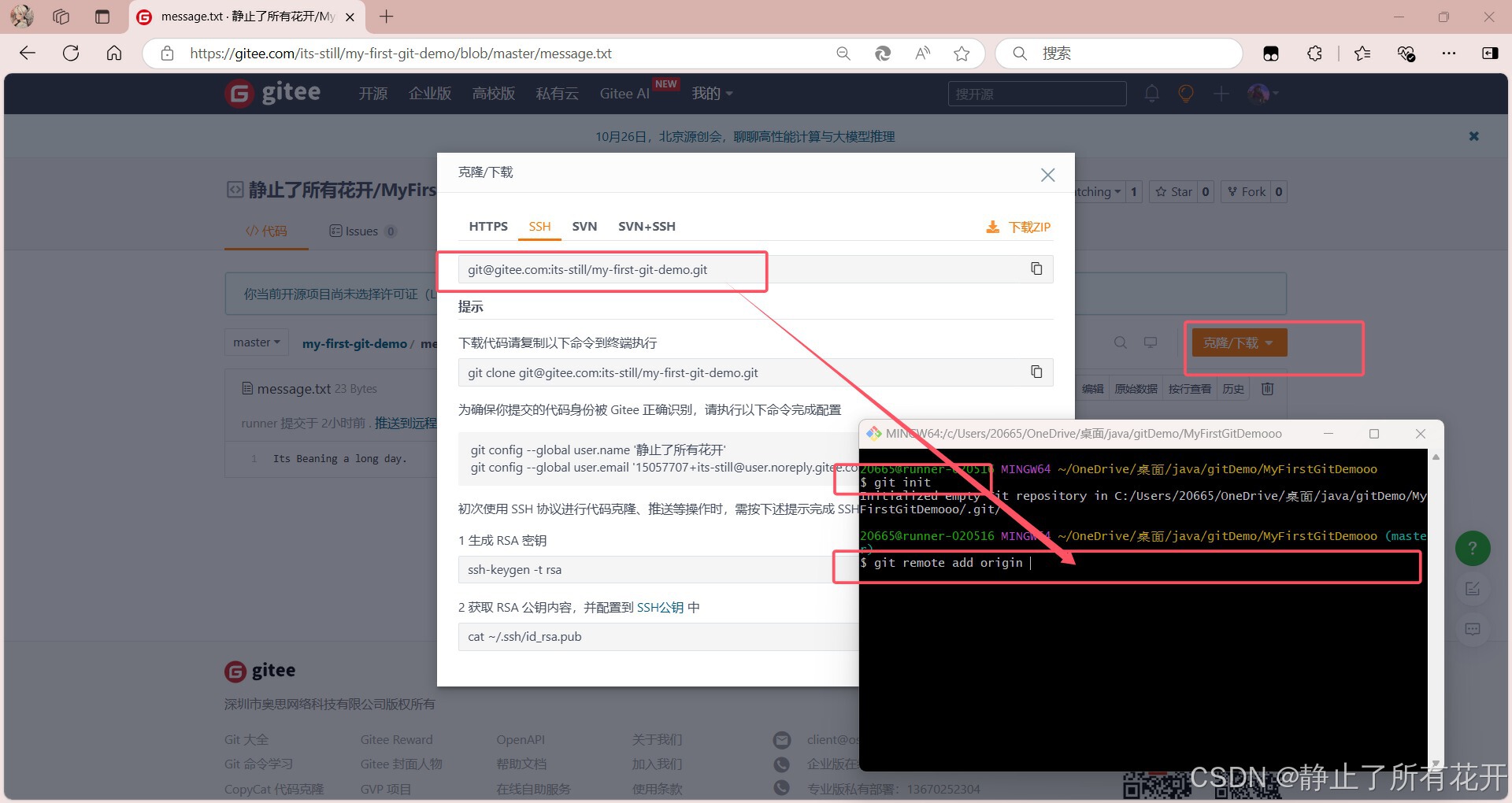Open 私有云 in Gitee navigation
This screenshot has width=1512, height=803.
coord(558,94)
